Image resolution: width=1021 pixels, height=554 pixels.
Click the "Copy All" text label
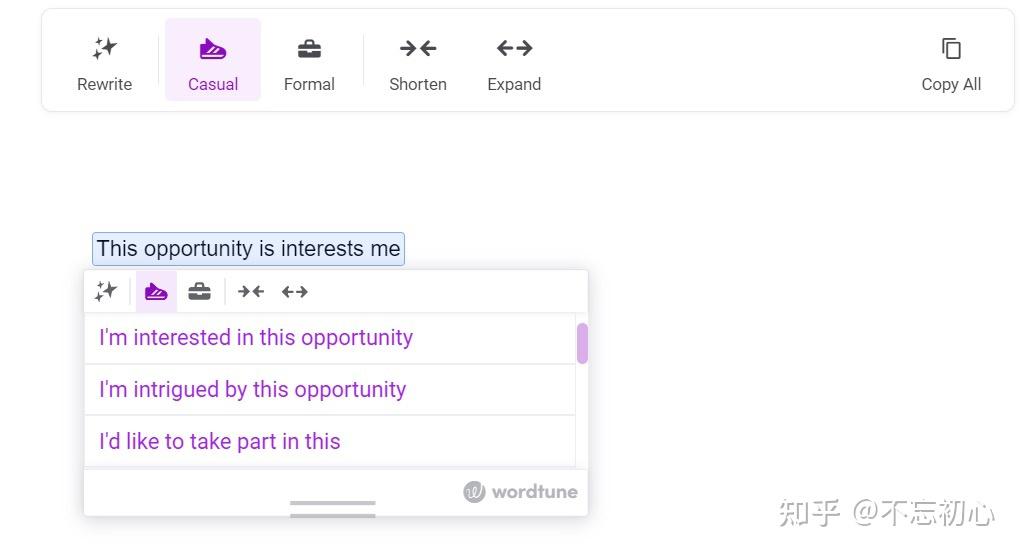951,84
